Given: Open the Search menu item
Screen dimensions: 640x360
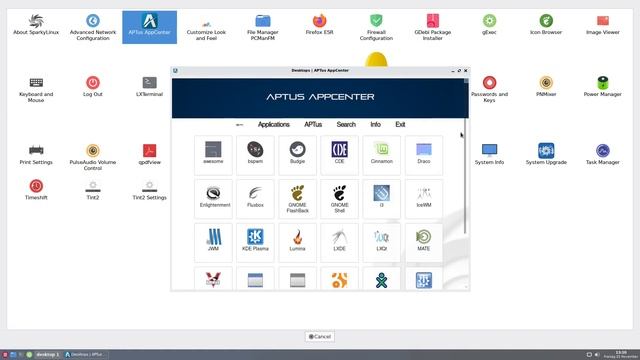Looking at the screenshot, I should click(x=346, y=124).
